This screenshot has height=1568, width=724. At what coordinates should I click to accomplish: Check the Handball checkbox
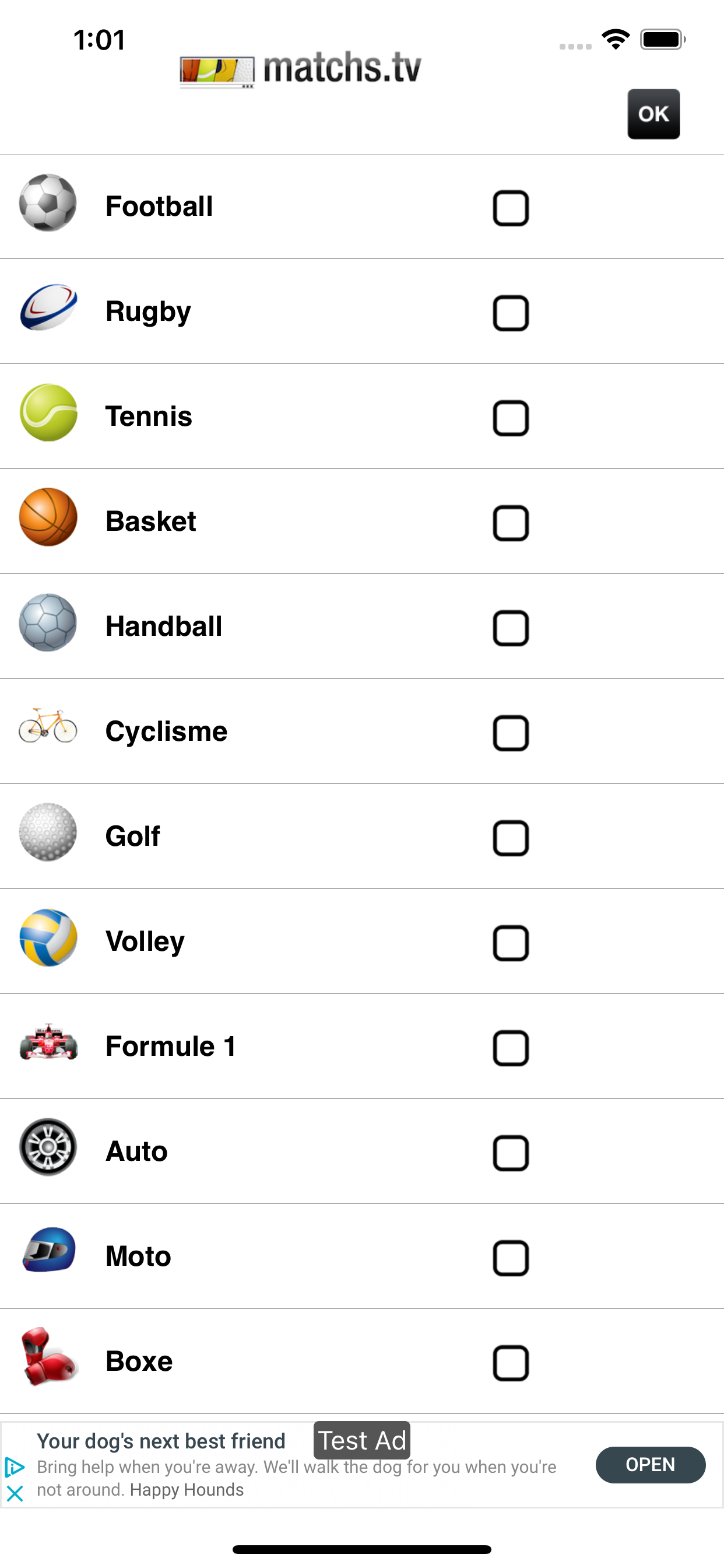pyautogui.click(x=511, y=628)
